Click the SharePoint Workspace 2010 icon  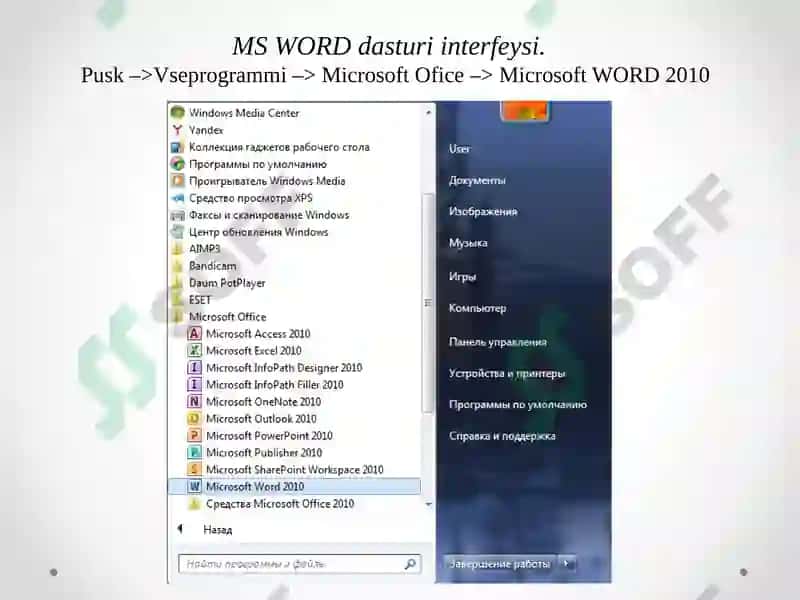(194, 469)
